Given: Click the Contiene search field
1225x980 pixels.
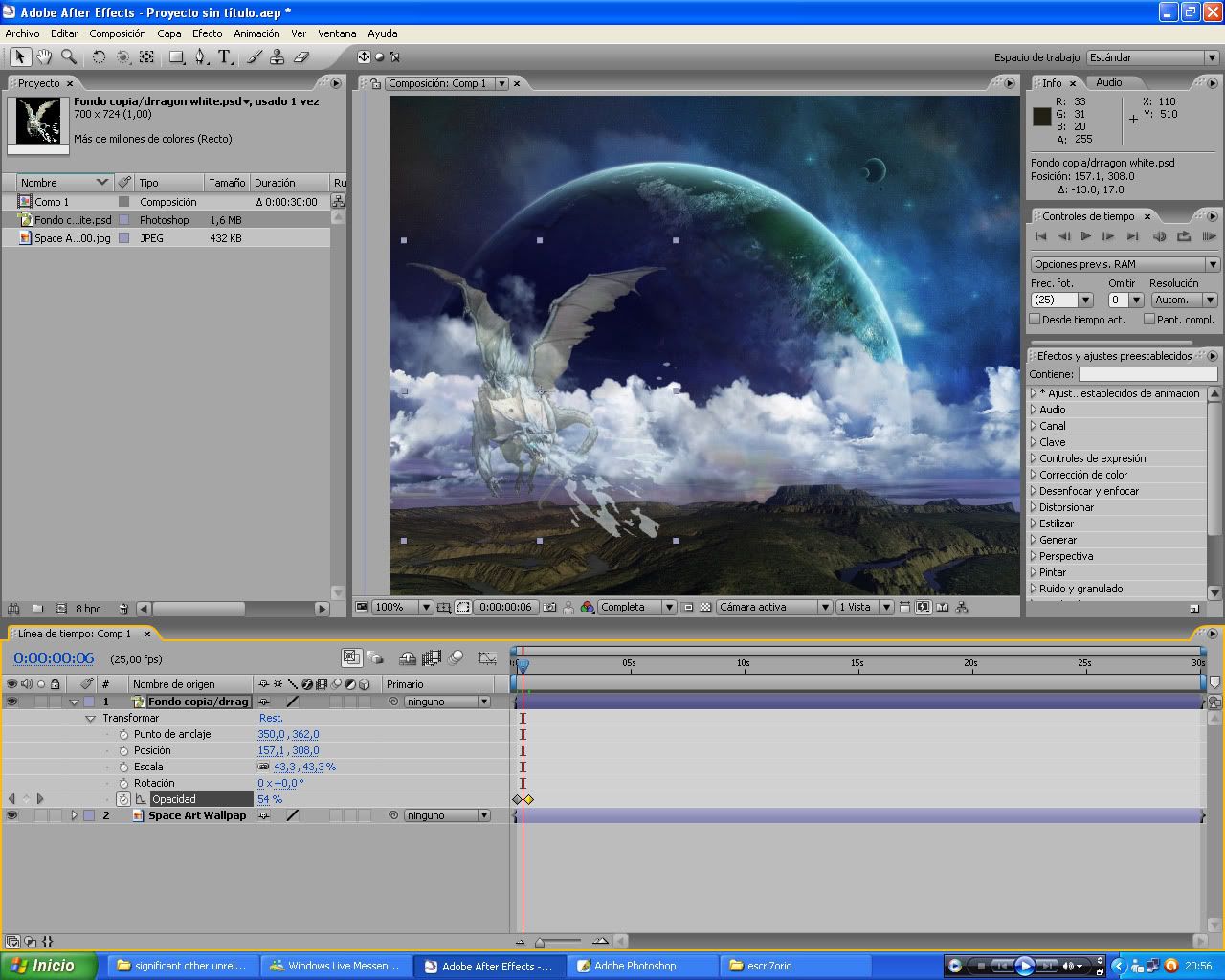Looking at the screenshot, I should pos(1148,374).
